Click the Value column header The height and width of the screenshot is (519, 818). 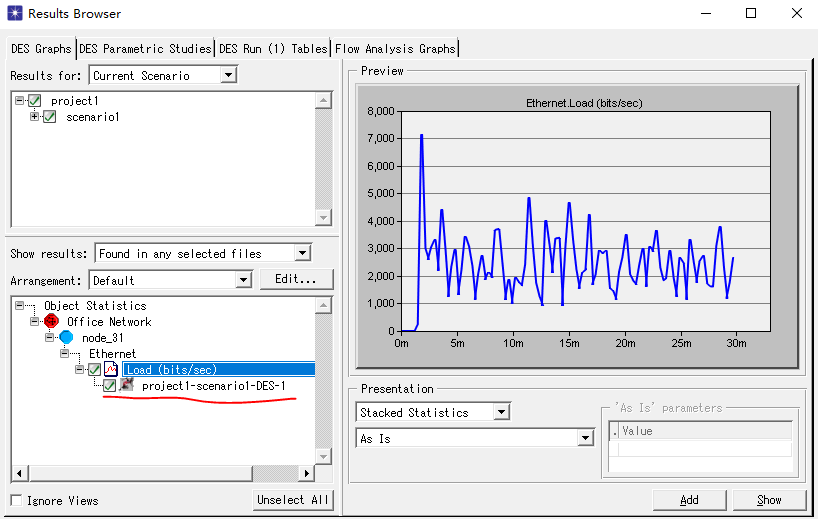(x=705, y=431)
